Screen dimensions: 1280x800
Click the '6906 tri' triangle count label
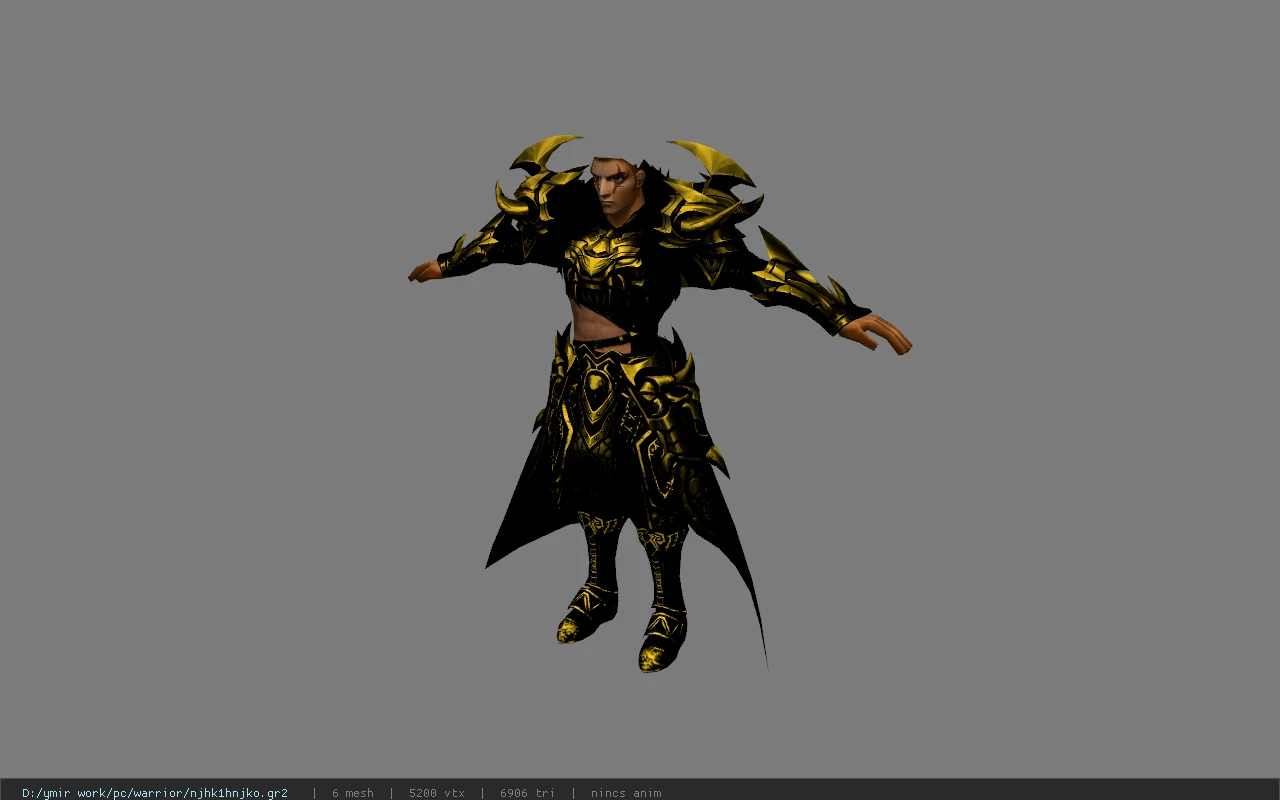coord(527,793)
